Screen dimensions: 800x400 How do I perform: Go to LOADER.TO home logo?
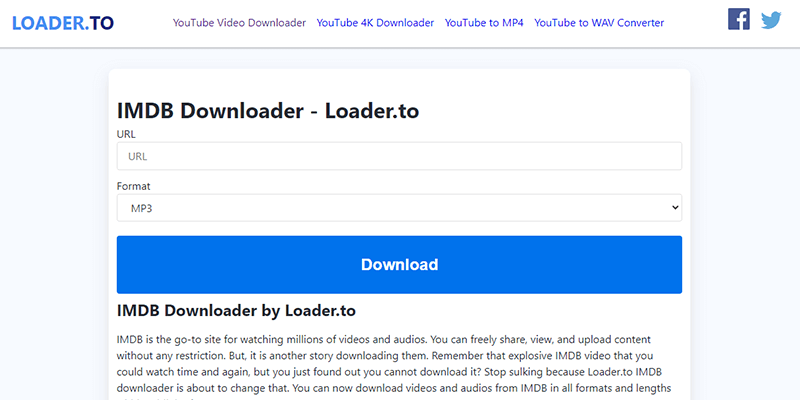(x=63, y=23)
